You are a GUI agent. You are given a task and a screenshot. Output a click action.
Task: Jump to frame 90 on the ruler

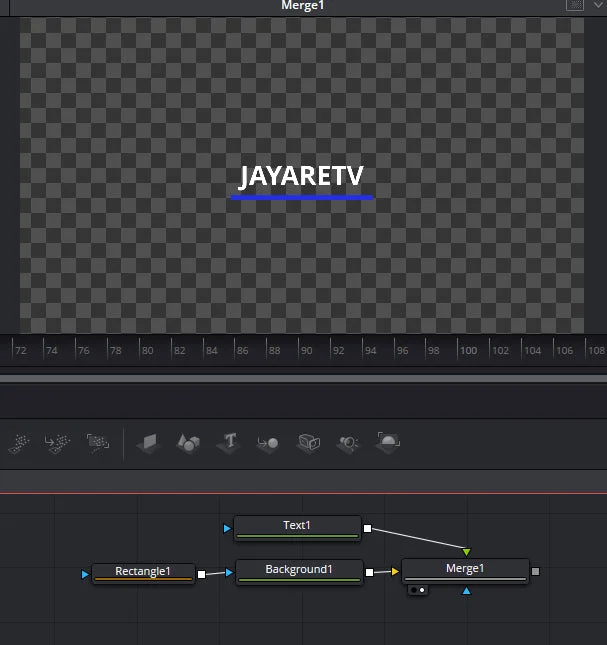tap(307, 350)
